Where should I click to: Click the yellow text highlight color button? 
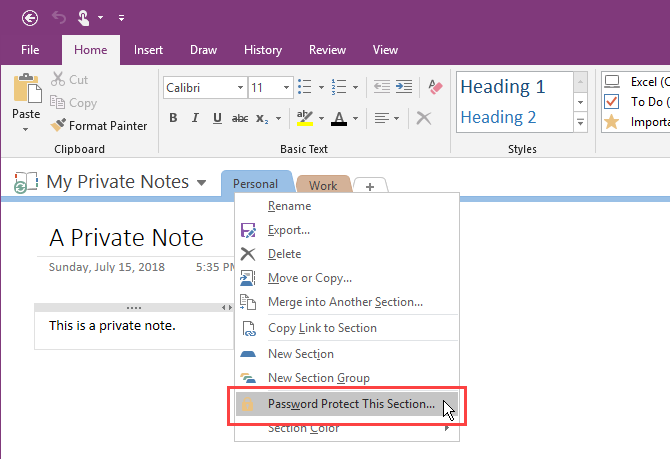(302, 118)
